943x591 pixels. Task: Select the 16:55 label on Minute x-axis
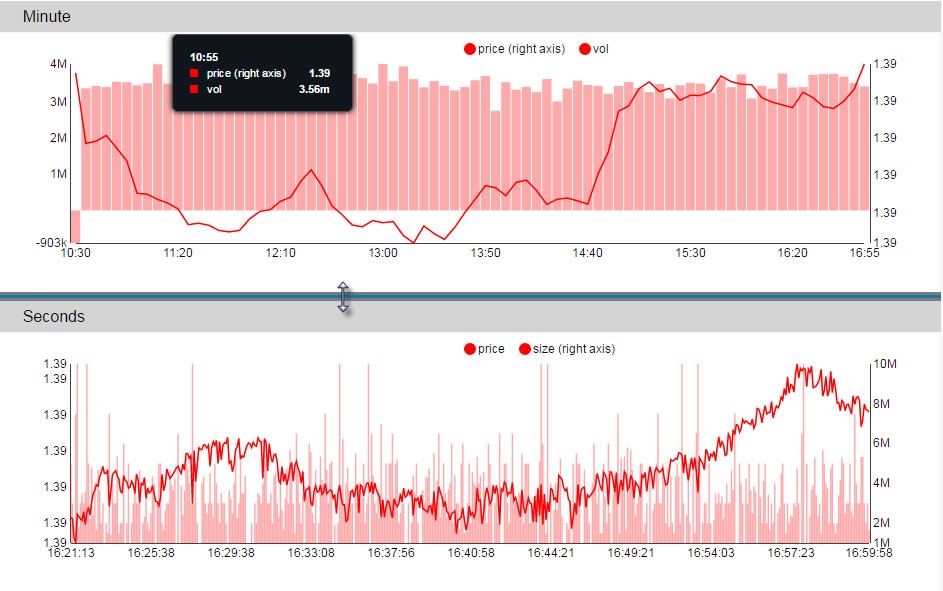point(863,253)
